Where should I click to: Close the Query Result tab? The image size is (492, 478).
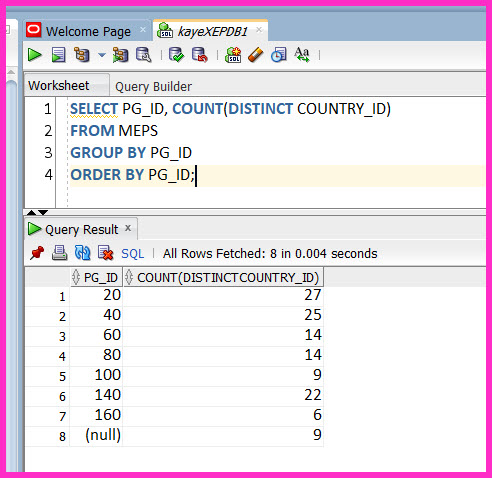click(x=128, y=228)
